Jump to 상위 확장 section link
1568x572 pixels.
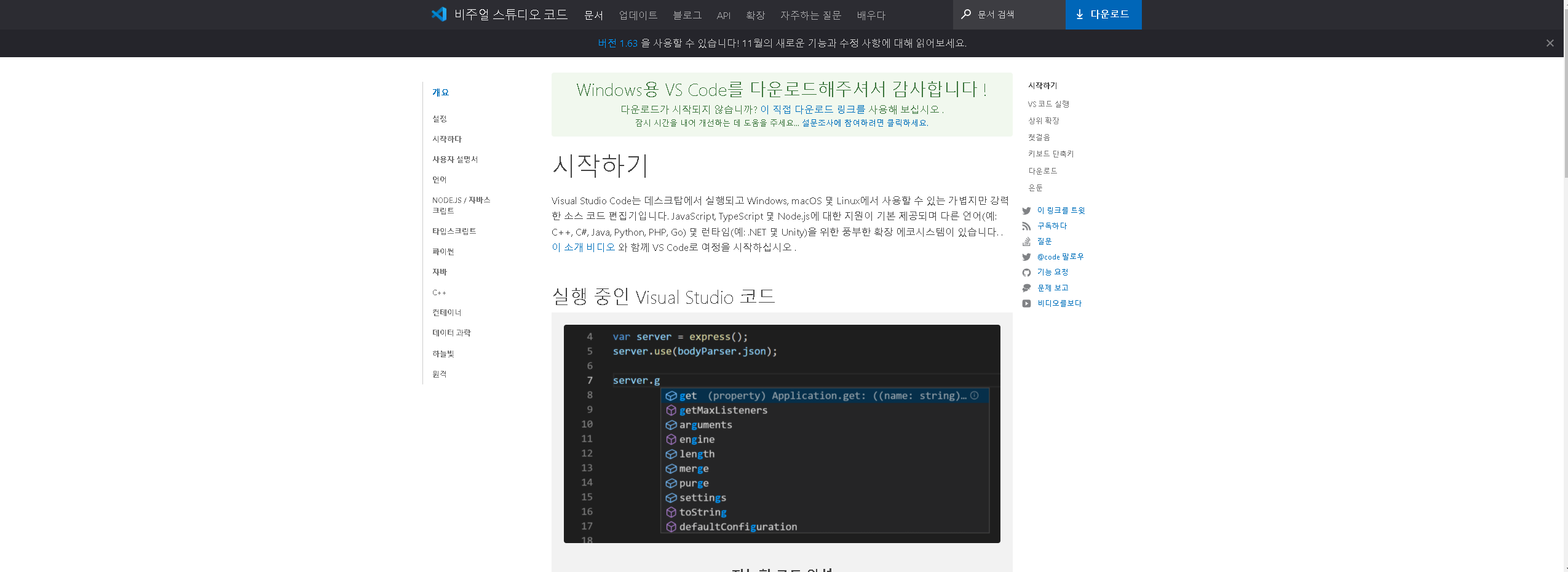coord(1043,121)
